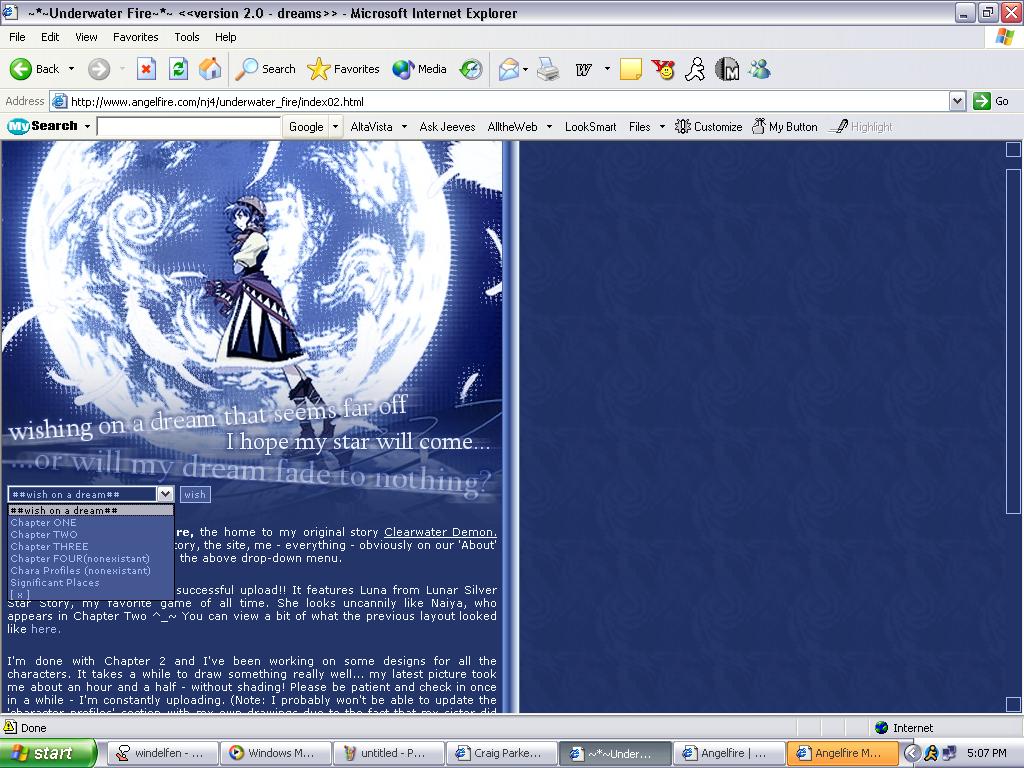Screen dimensions: 1024x768
Task: Switch to Windows Media Player taskbar item
Action: [274, 753]
